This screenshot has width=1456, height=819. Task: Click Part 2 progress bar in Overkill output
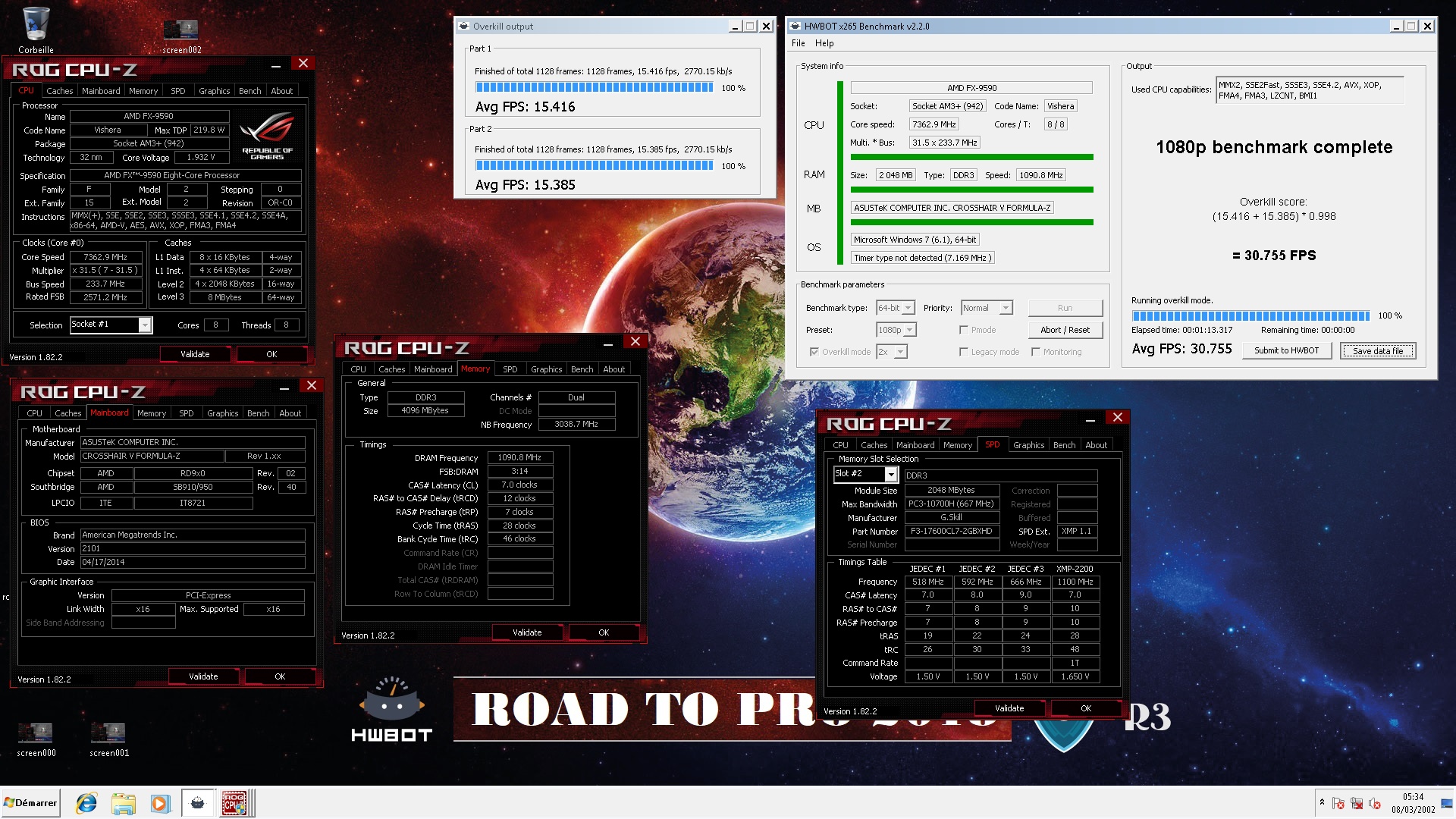click(594, 165)
